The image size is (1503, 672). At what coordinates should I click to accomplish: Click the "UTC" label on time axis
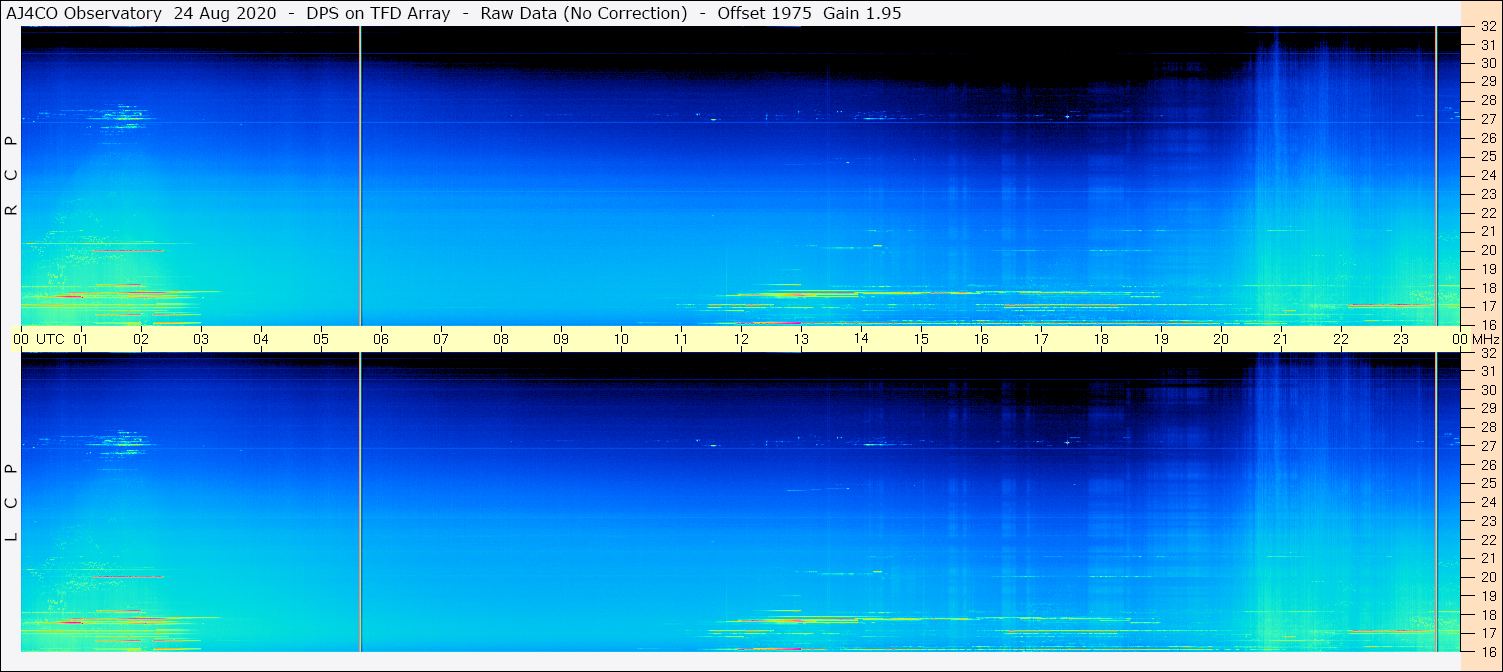[x=50, y=339]
